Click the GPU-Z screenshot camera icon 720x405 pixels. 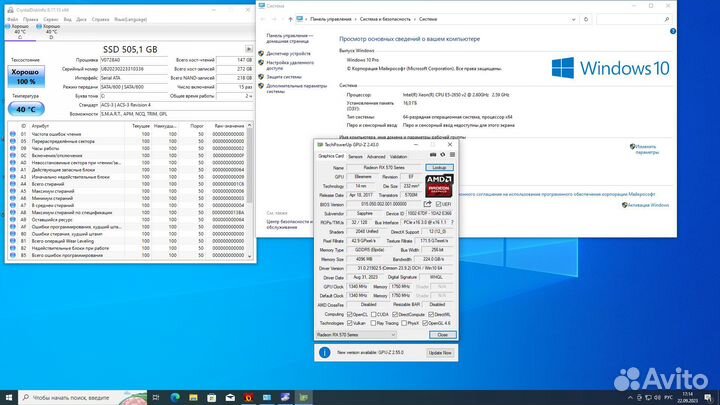point(433,155)
